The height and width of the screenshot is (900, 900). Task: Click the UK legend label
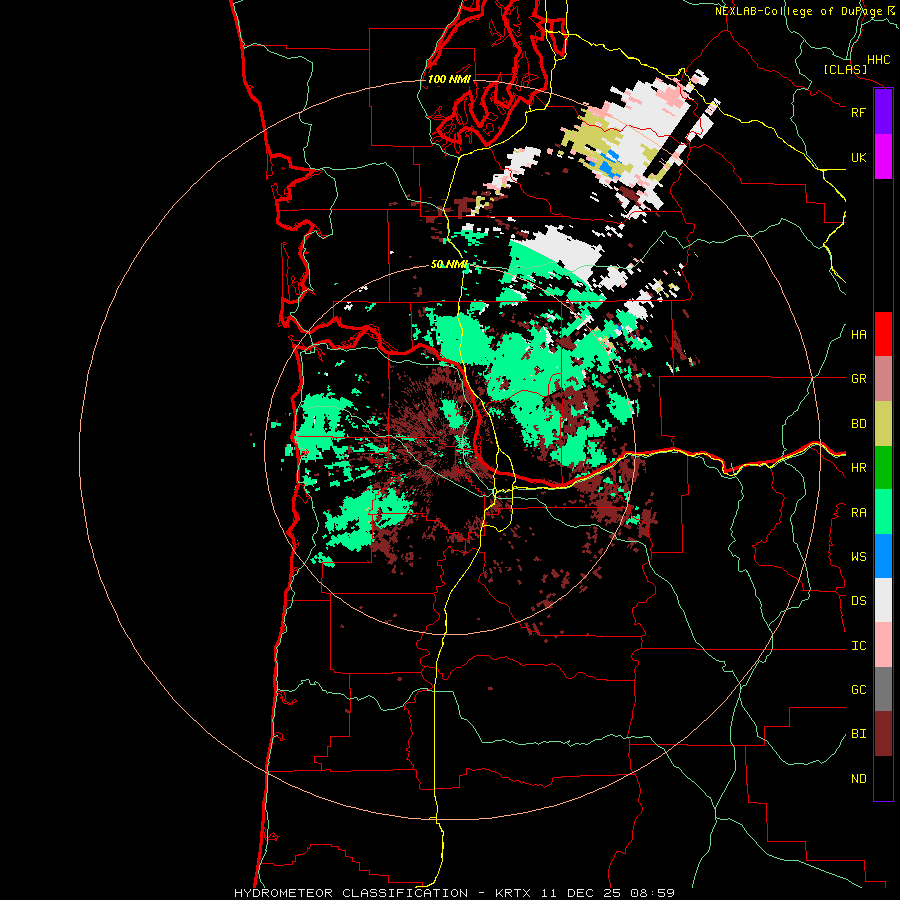click(x=858, y=157)
